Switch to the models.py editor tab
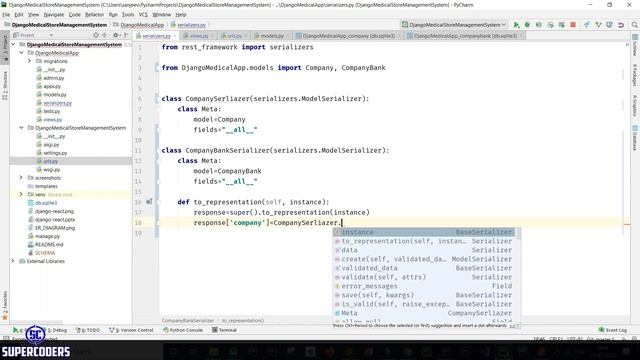640x360 pixels. click(x=271, y=36)
